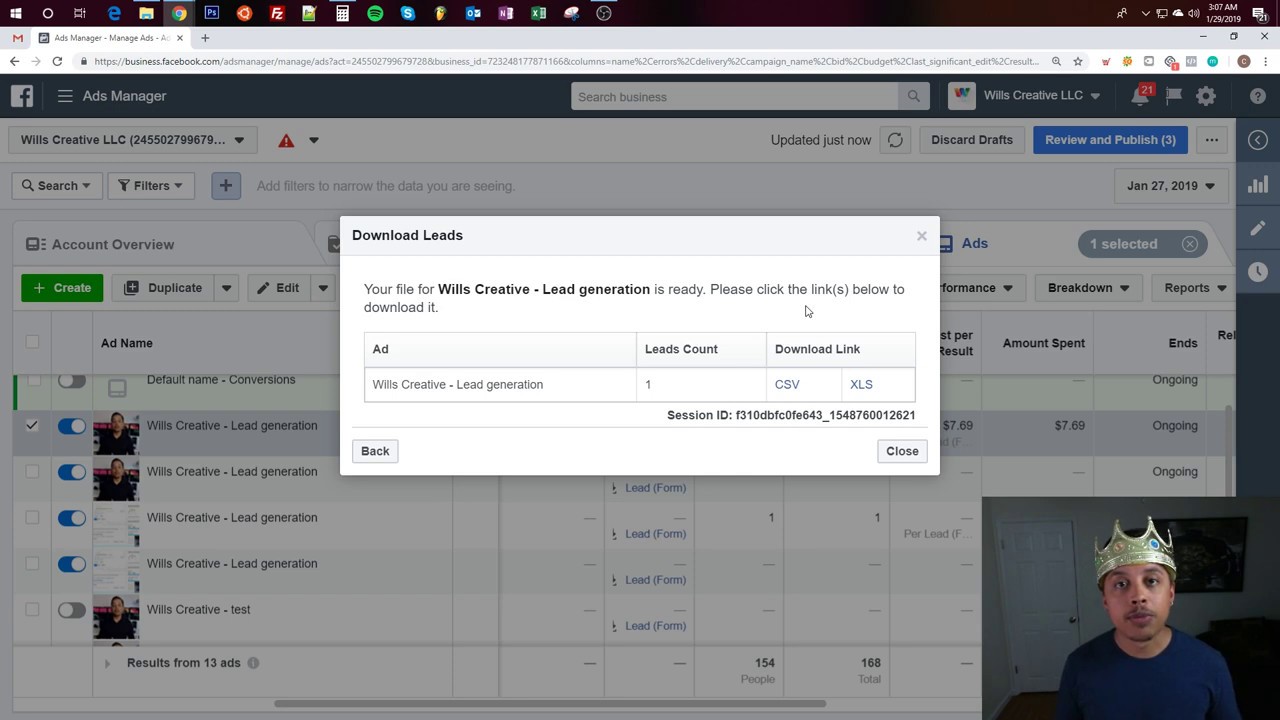The width and height of the screenshot is (1280, 720).
Task: Expand Results from 13 ads row
Action: (x=107, y=663)
